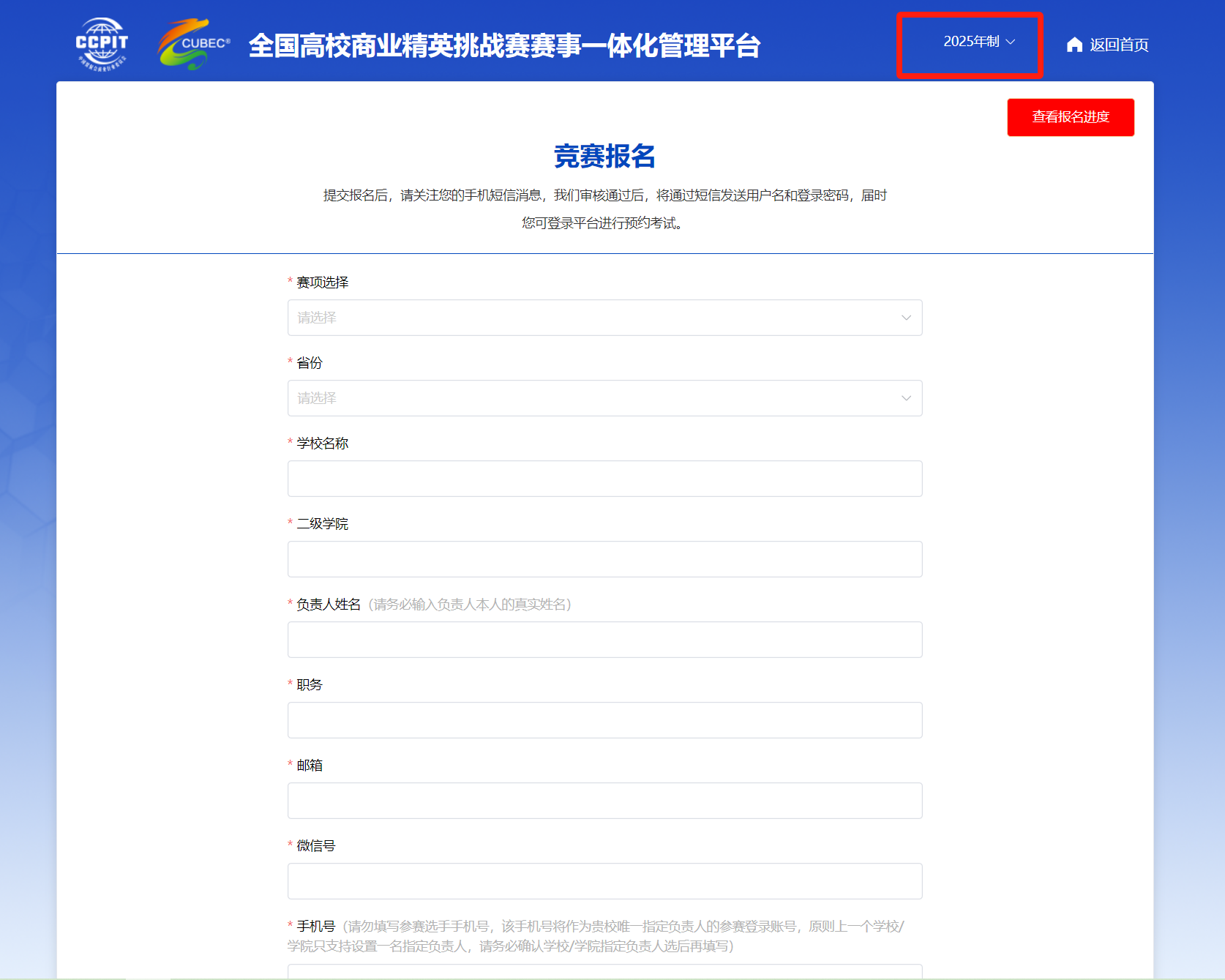Click the CCPIT globe logo
The height and width of the screenshot is (980, 1225).
[102, 44]
